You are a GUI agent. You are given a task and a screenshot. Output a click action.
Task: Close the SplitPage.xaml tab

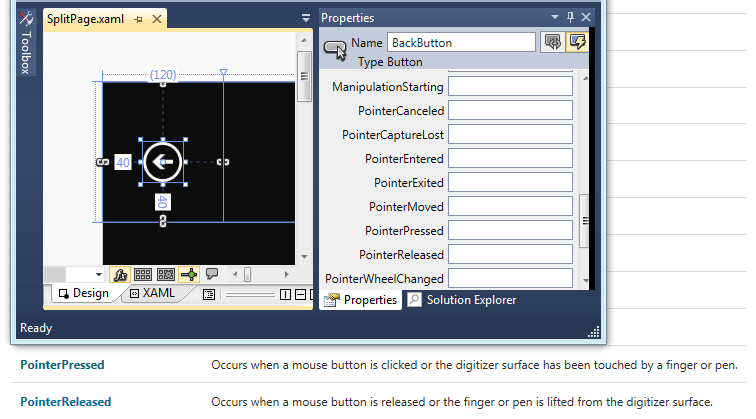click(157, 19)
